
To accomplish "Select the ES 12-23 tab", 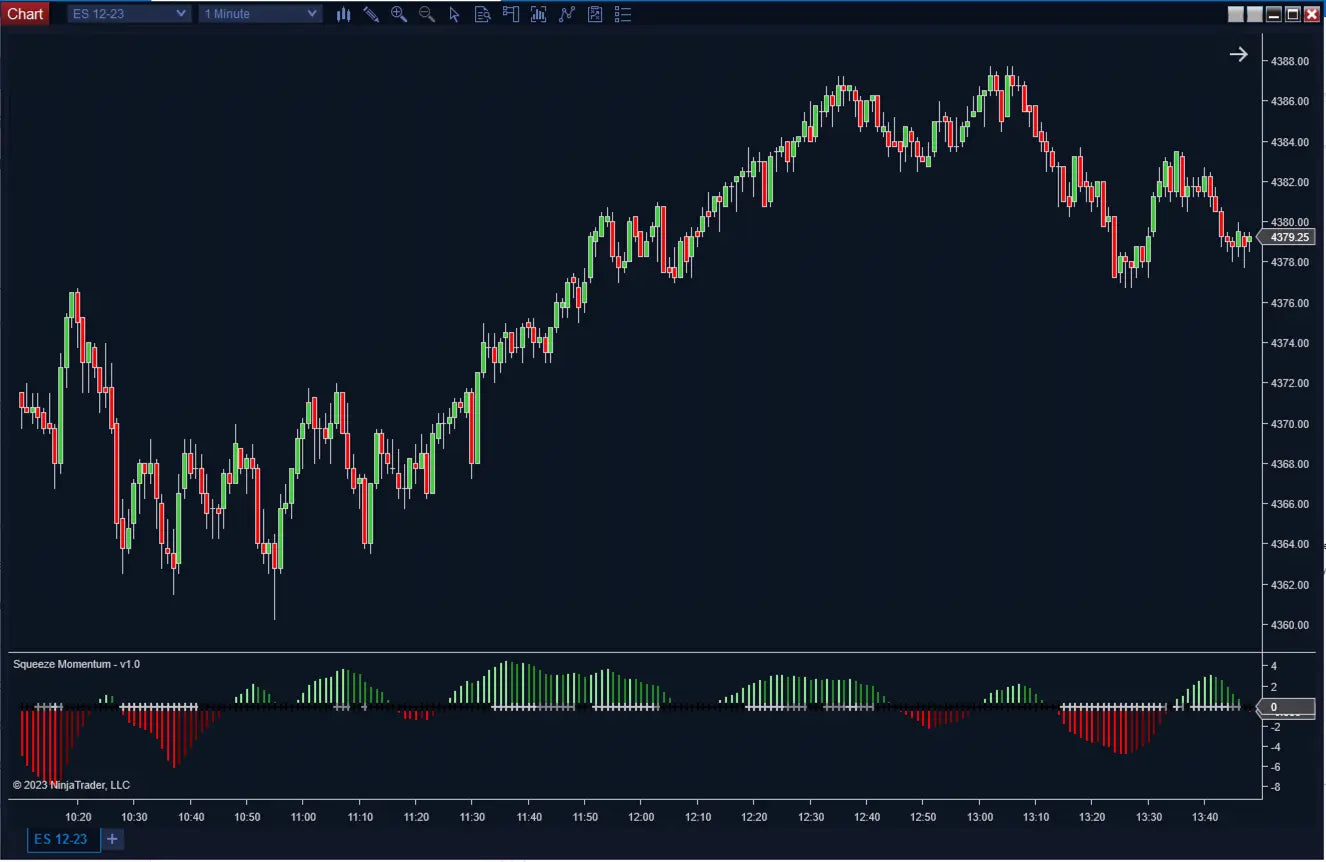I will coord(61,839).
